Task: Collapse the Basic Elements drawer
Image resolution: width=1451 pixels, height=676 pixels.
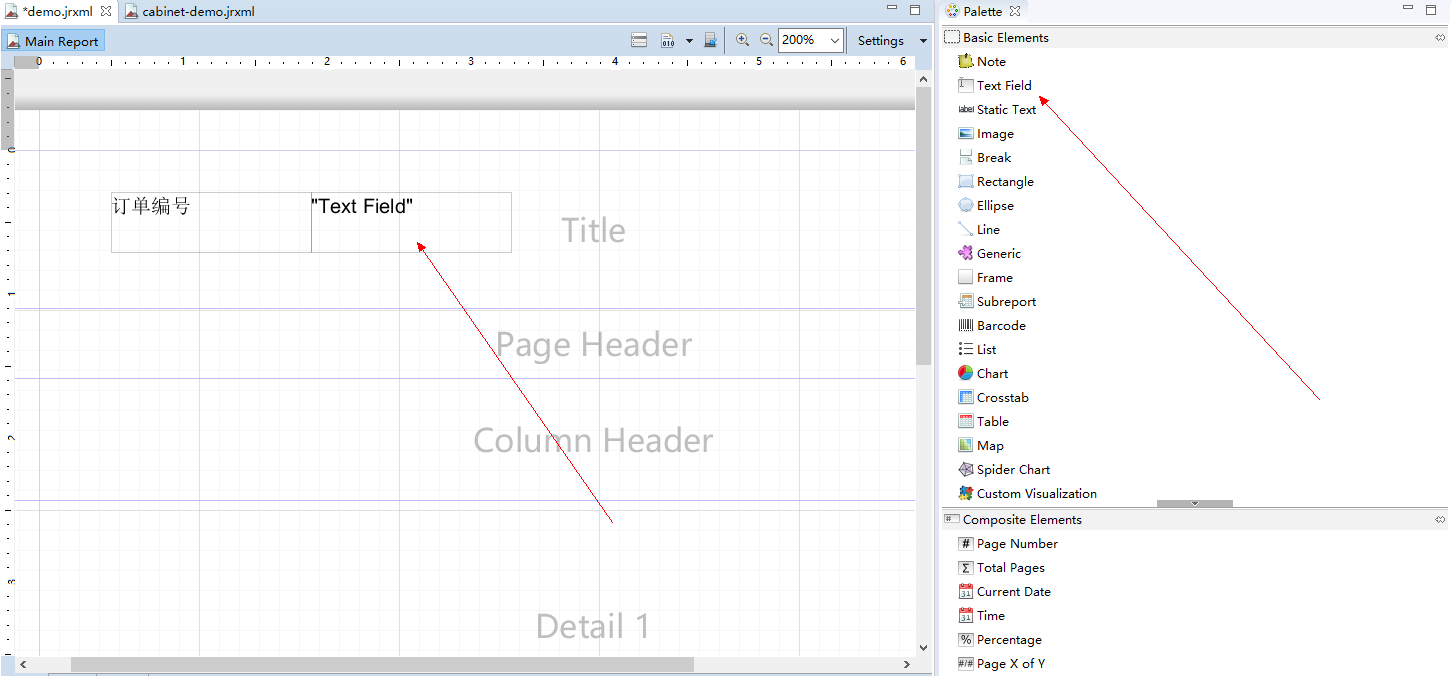Action: [x=1195, y=37]
